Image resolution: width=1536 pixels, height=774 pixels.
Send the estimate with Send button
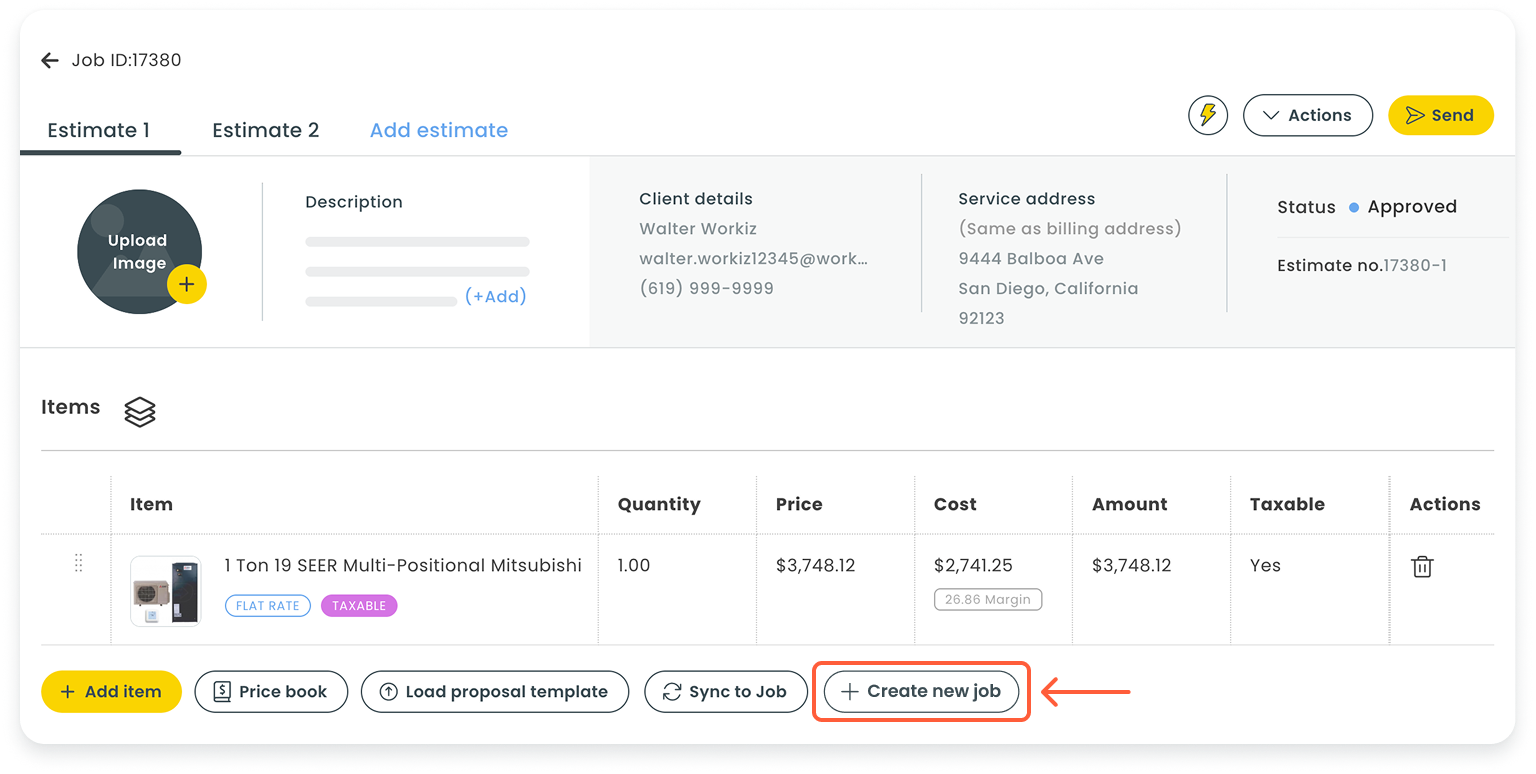click(x=1440, y=115)
